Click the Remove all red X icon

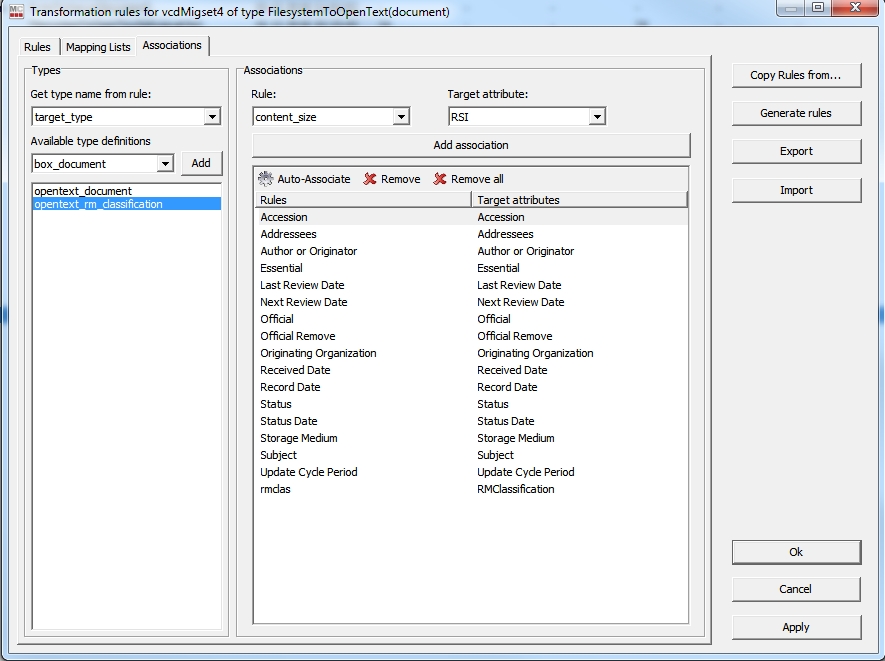click(x=440, y=179)
